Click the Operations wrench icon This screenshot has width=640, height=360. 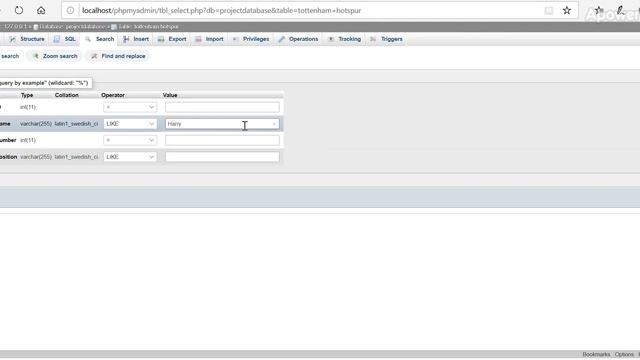click(x=282, y=39)
